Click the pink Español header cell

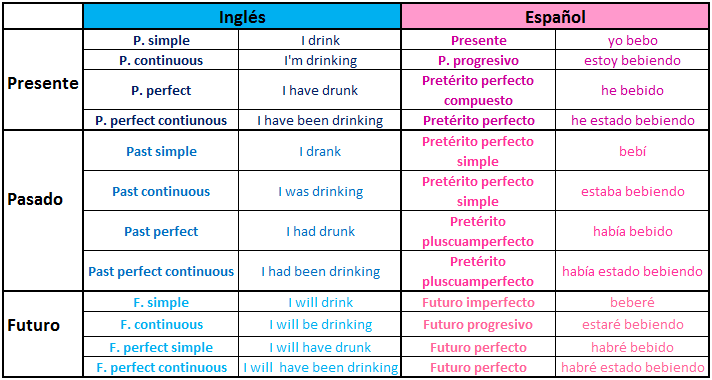point(555,17)
